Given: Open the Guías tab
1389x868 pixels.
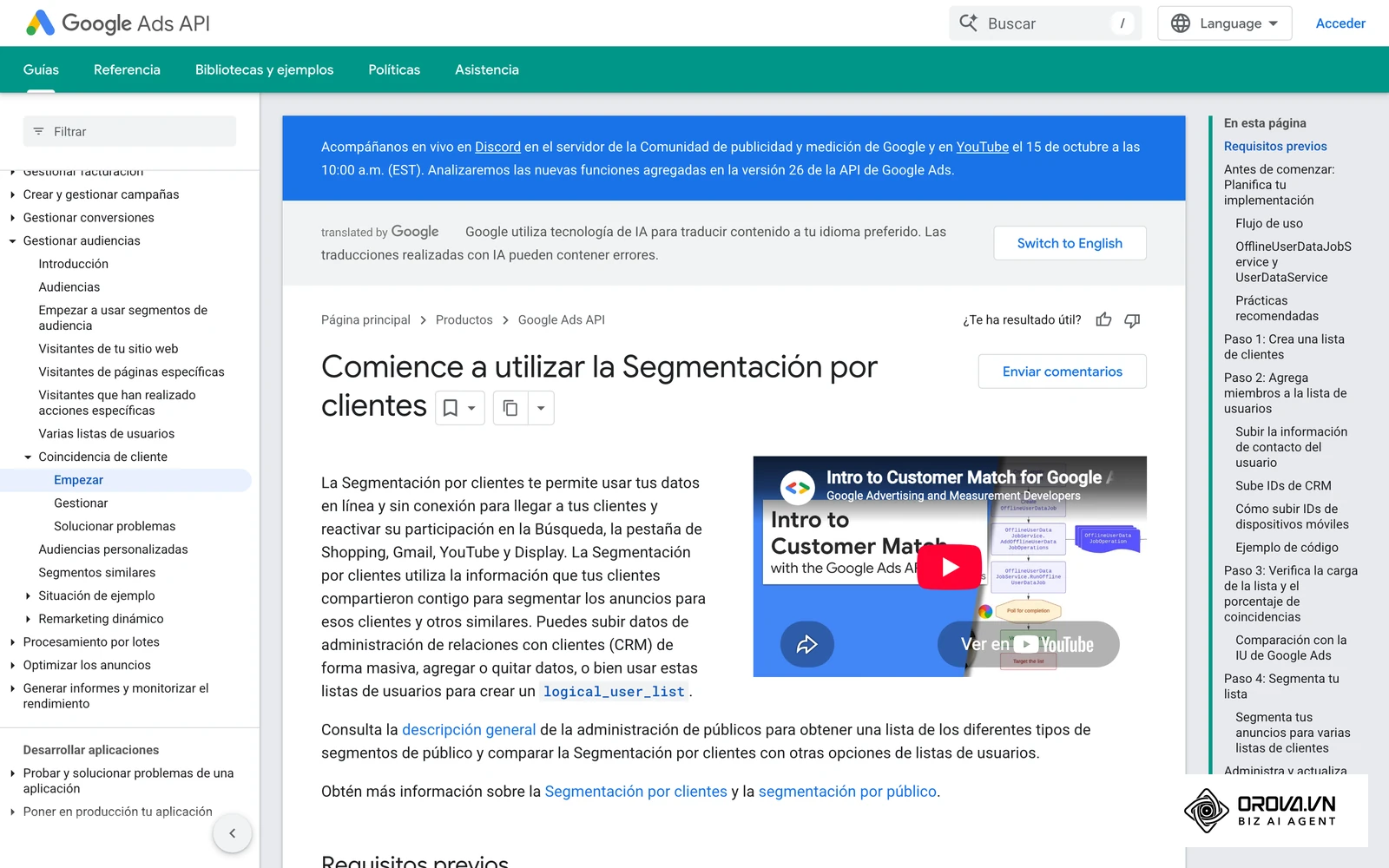Looking at the screenshot, I should tap(41, 69).
